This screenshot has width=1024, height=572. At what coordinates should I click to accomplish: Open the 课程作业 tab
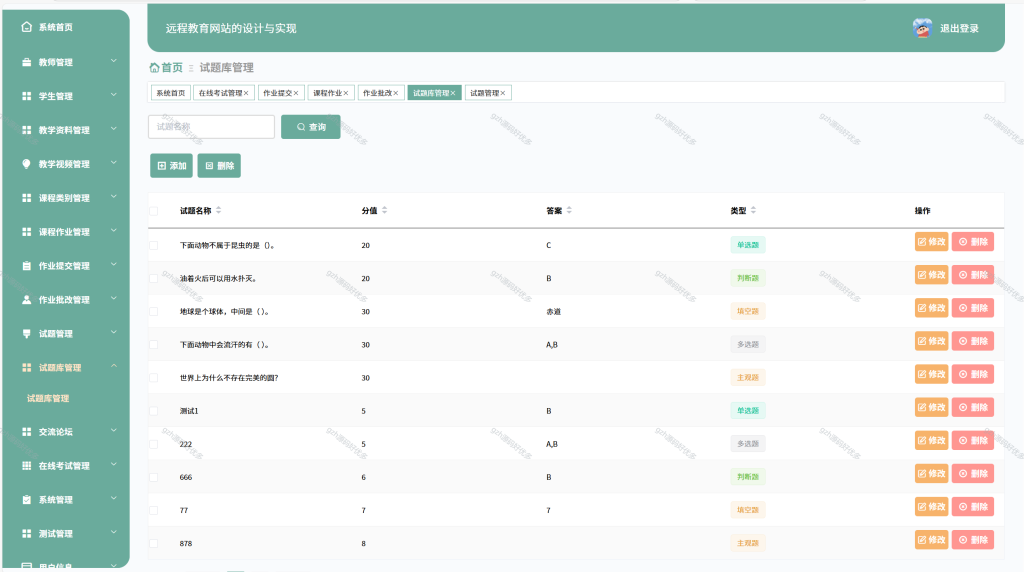[327, 93]
